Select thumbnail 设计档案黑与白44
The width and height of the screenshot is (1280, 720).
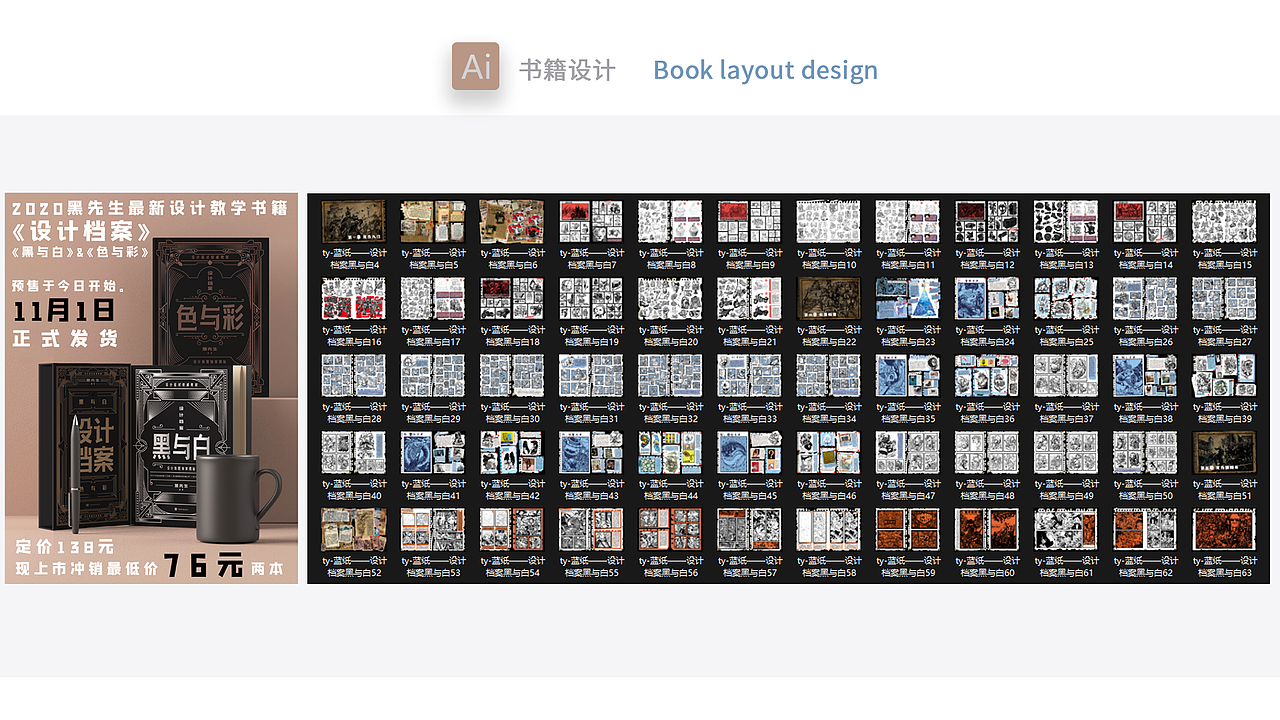670,452
